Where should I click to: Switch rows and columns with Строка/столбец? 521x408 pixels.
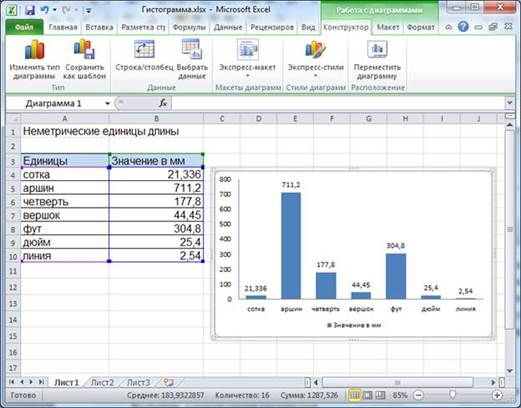click(x=144, y=49)
